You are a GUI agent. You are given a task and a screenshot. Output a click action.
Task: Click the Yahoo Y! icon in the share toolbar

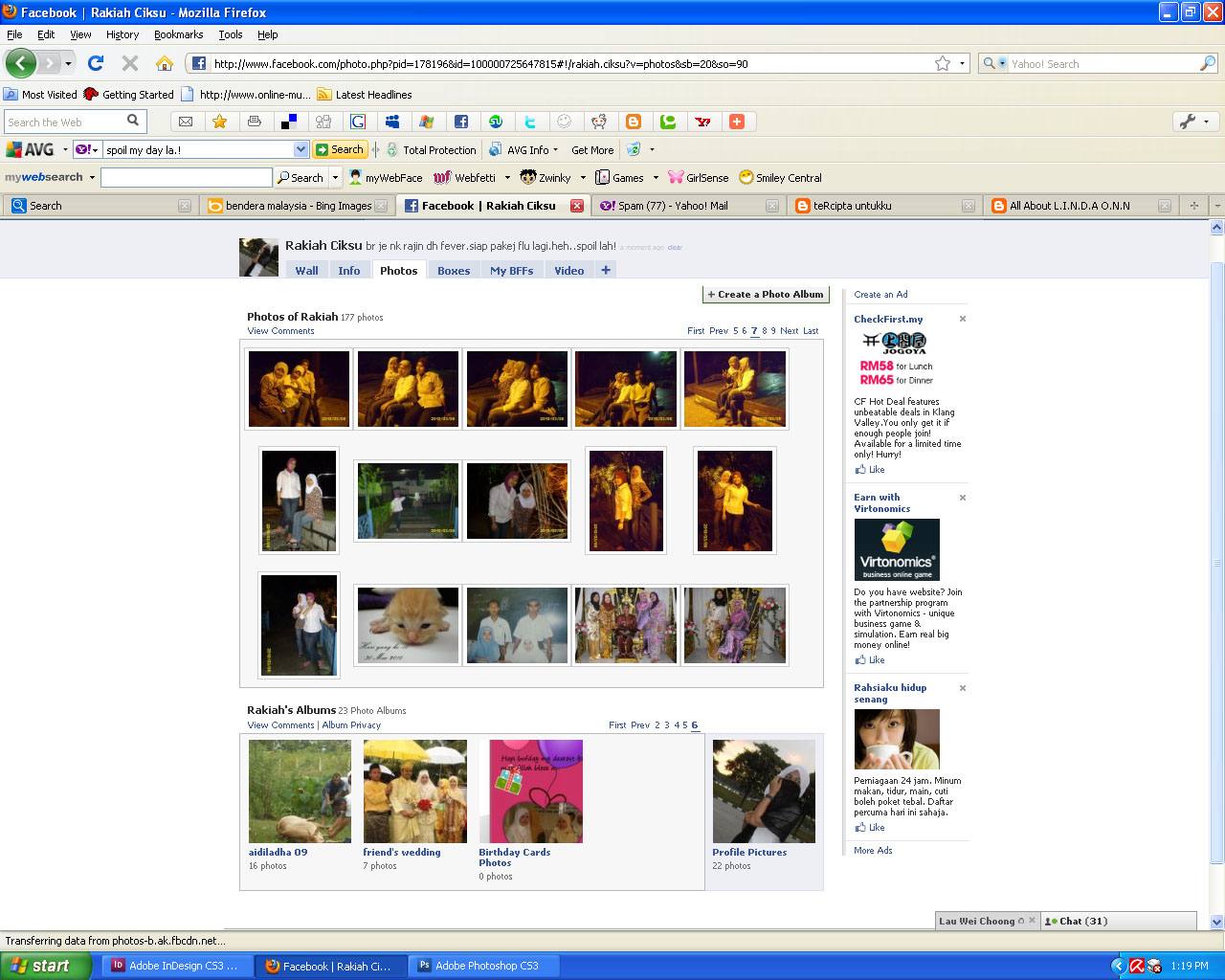point(702,122)
